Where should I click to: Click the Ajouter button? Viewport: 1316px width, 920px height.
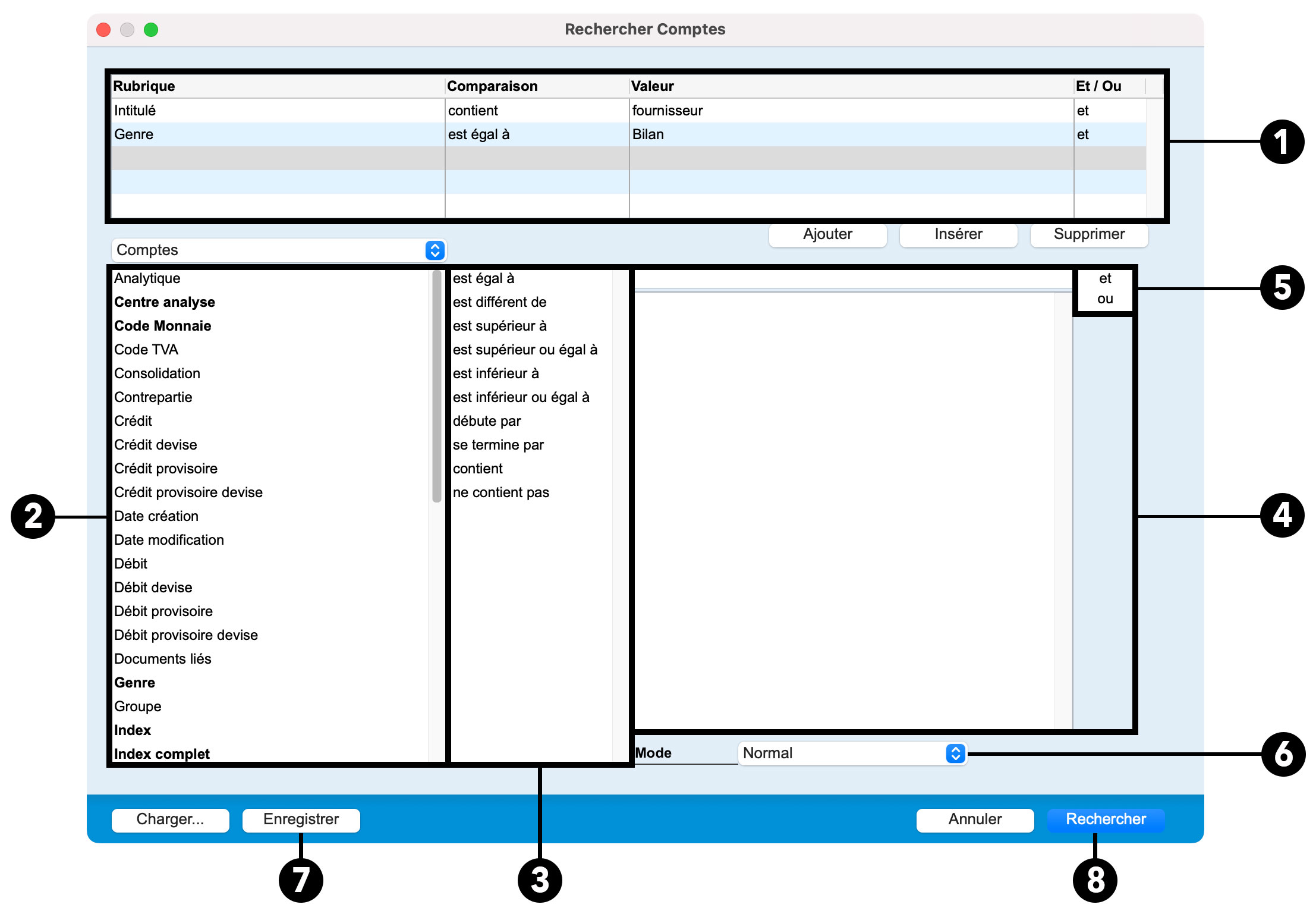[827, 234]
